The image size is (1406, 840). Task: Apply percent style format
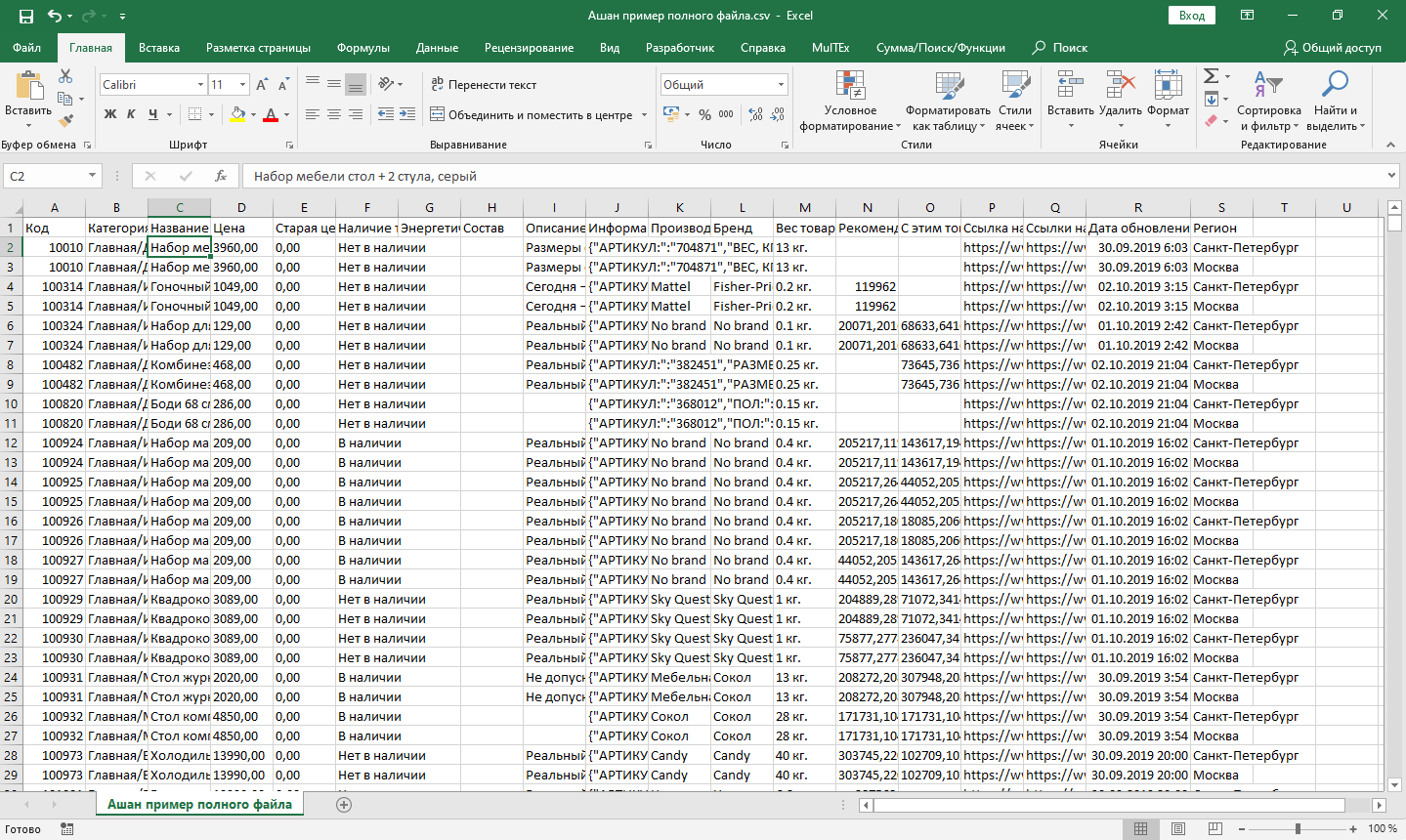pos(704,114)
